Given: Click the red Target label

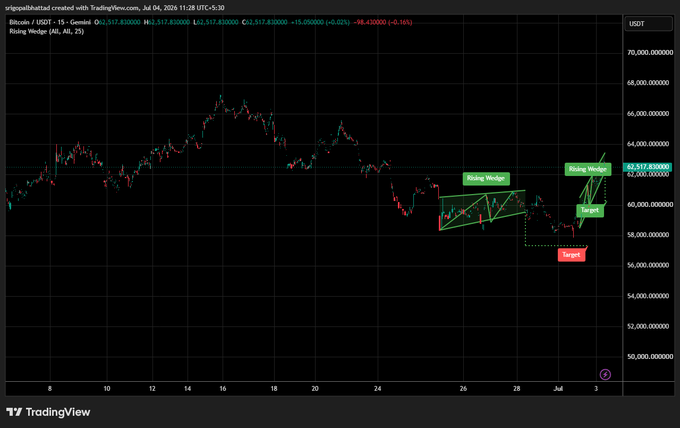Looking at the screenshot, I should coord(571,255).
